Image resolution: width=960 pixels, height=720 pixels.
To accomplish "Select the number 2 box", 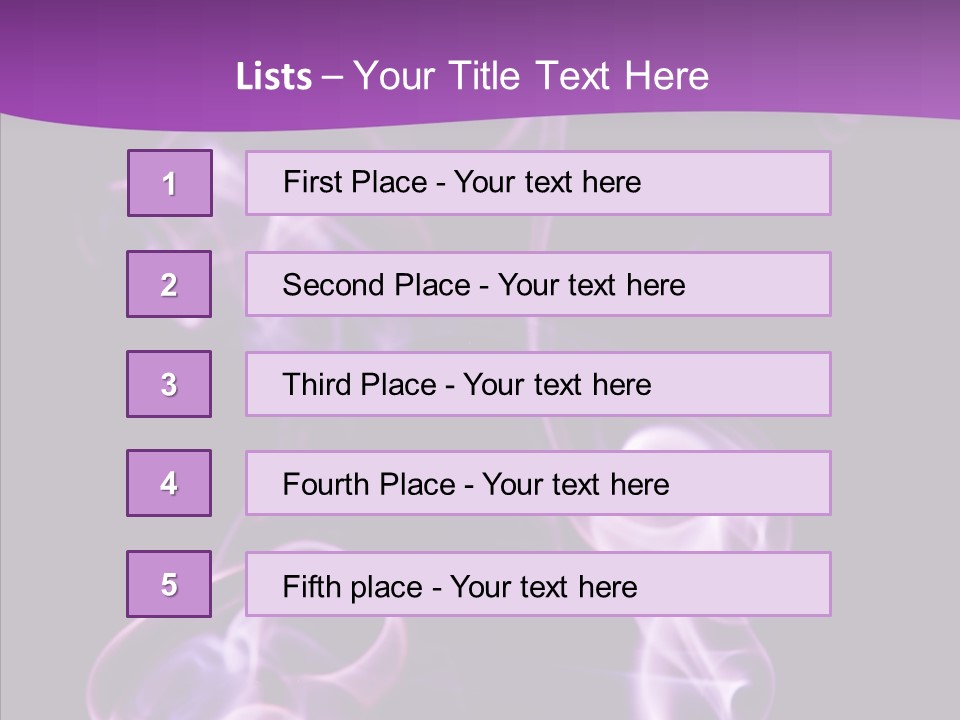I will click(169, 284).
